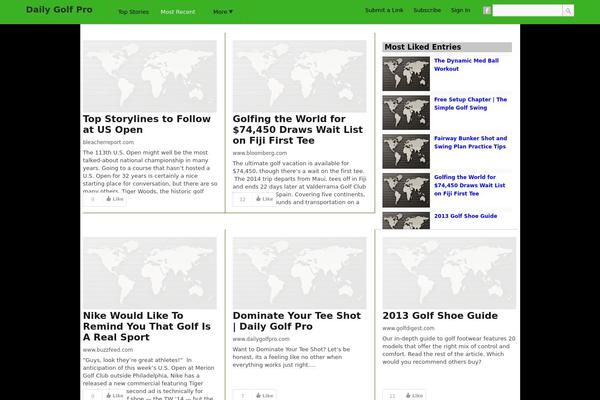Viewport: 600px width, 400px height.
Task: Click the Nike article map image
Action: coord(150,273)
